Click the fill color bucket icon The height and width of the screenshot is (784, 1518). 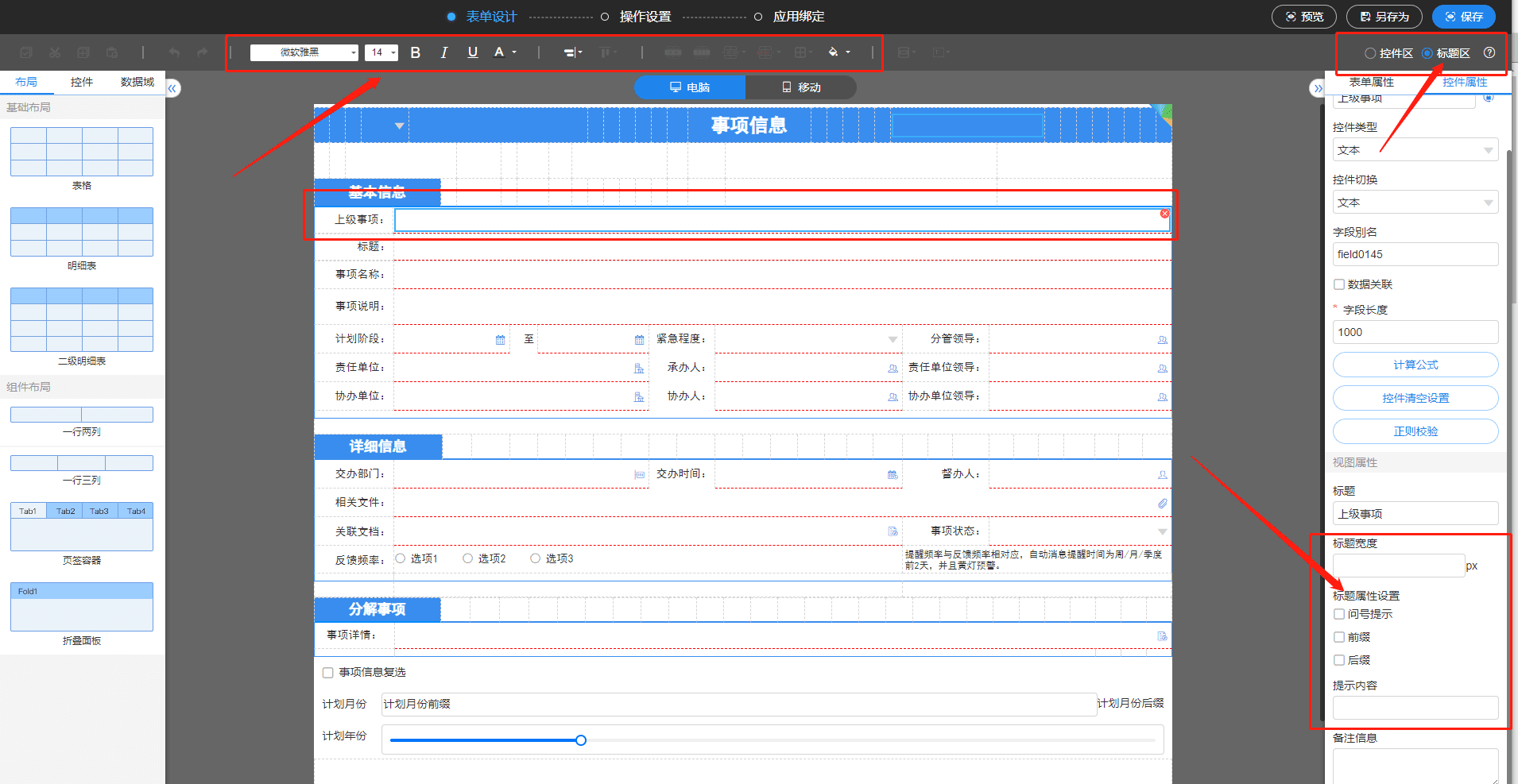click(833, 52)
